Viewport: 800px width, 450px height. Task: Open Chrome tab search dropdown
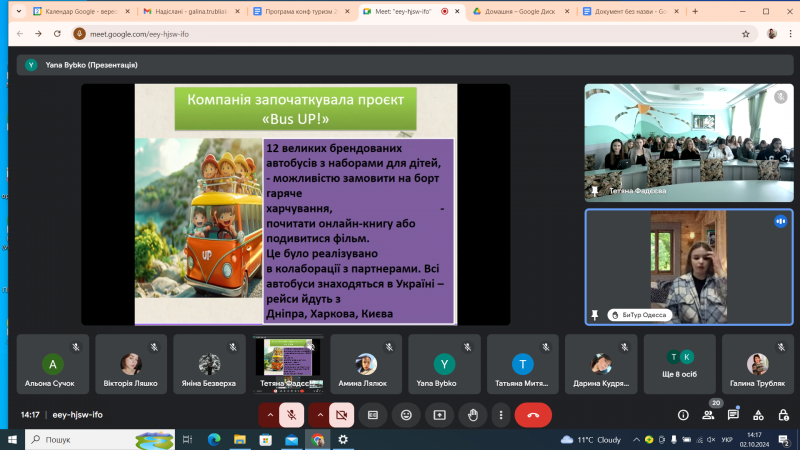(x=19, y=11)
